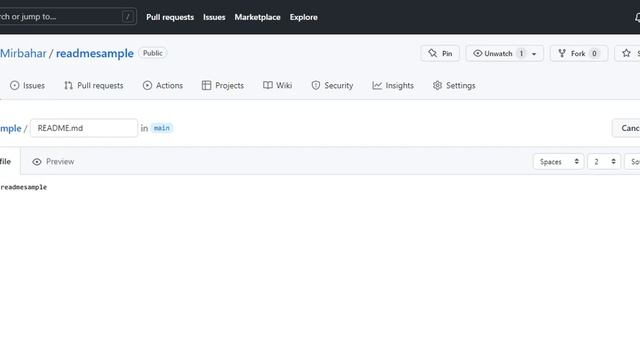Expand the Unwatch dropdown caret
The height and width of the screenshot is (360, 640).
coord(534,54)
